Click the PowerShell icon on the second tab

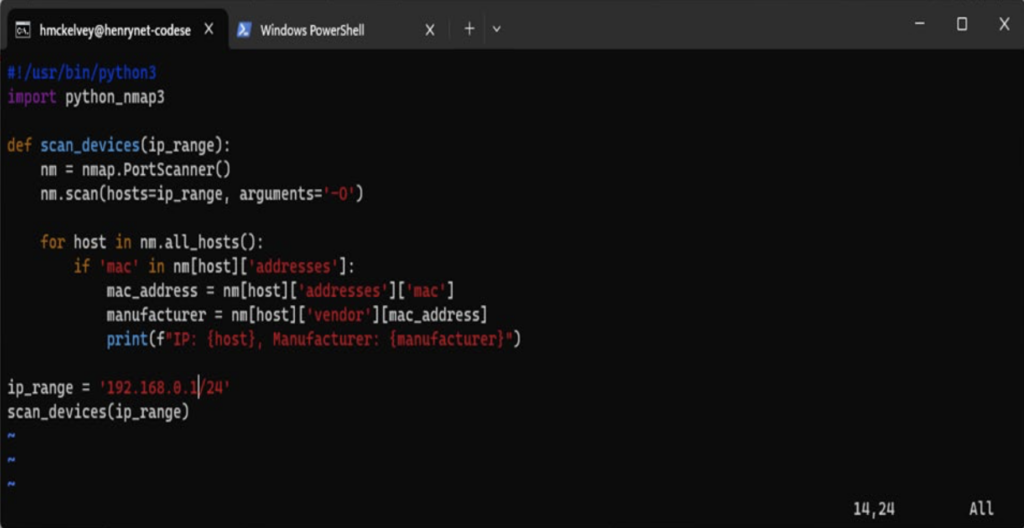(x=243, y=30)
